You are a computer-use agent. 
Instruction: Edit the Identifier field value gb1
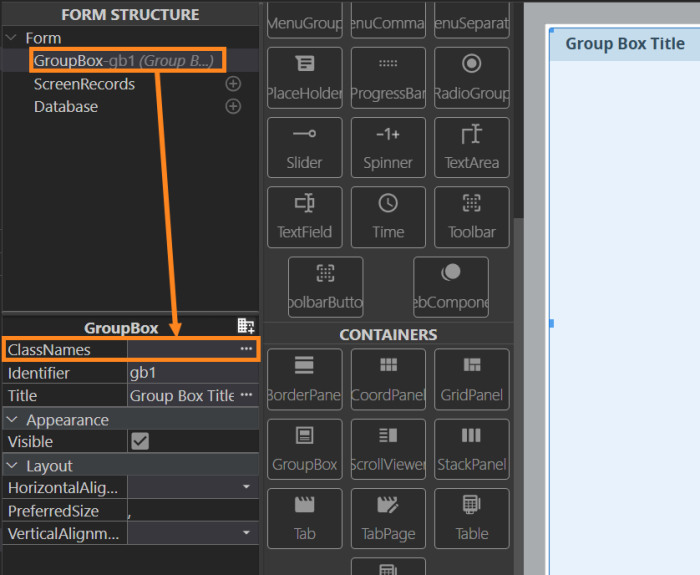coord(185,372)
